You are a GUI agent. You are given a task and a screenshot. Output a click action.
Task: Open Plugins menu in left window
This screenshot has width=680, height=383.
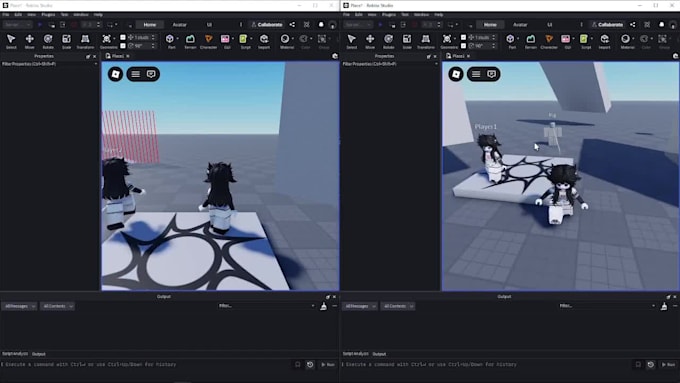[x=48, y=15]
